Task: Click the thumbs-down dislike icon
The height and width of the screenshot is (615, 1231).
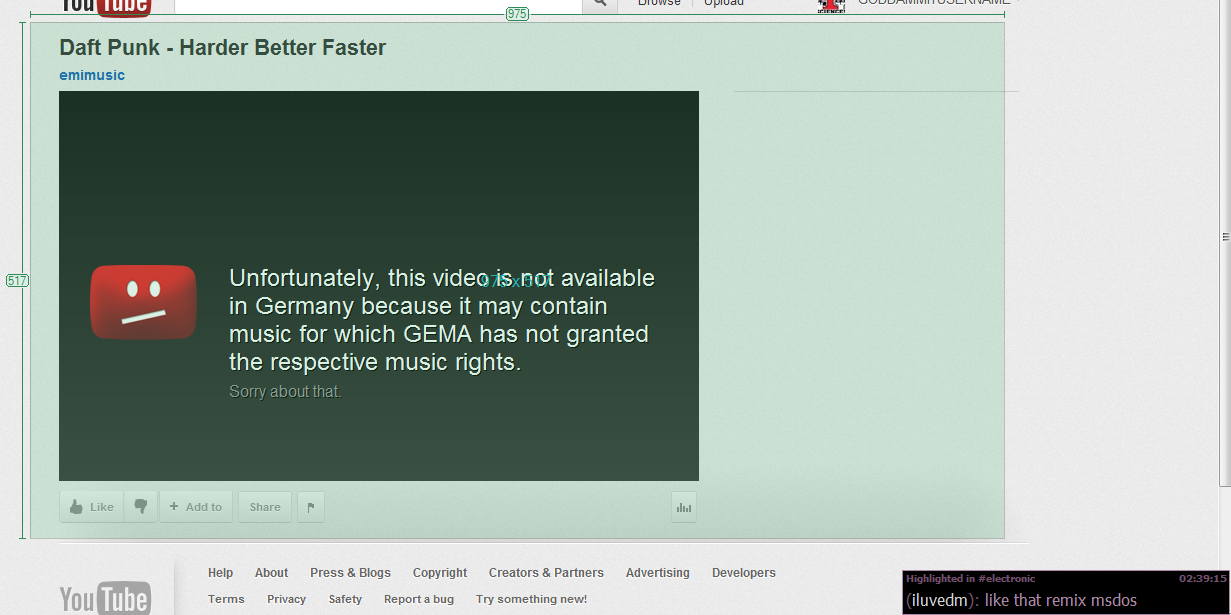Action: click(141, 507)
